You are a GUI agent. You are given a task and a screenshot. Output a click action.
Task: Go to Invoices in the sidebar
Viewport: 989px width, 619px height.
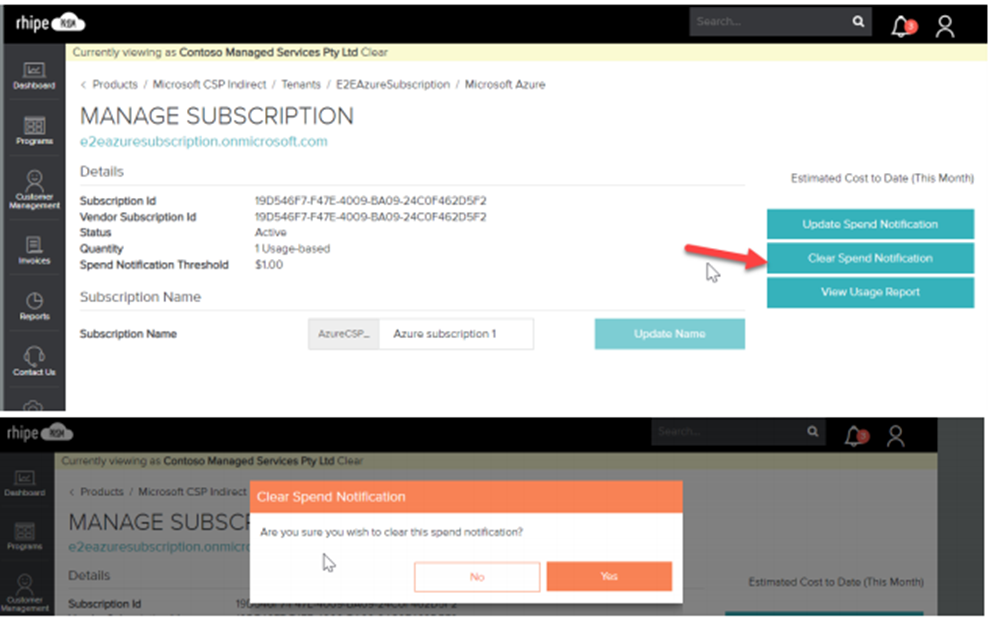pos(34,250)
